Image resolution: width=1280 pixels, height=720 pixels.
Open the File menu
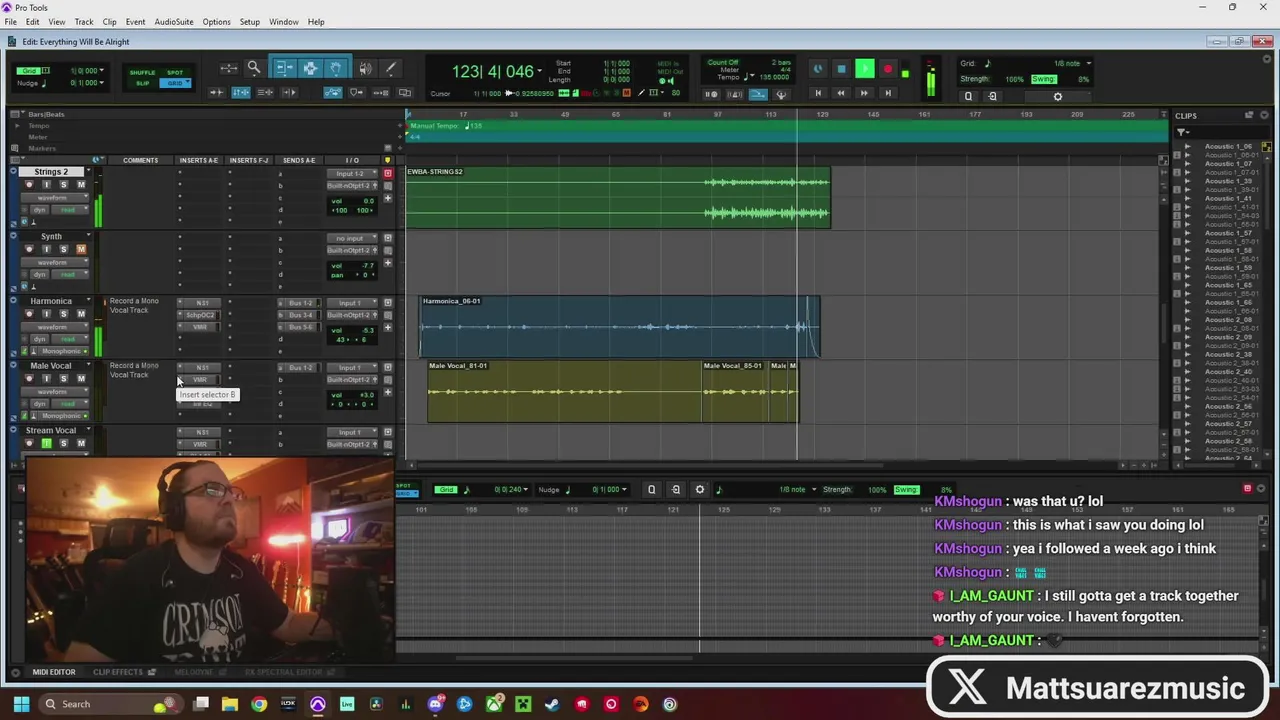point(11,22)
